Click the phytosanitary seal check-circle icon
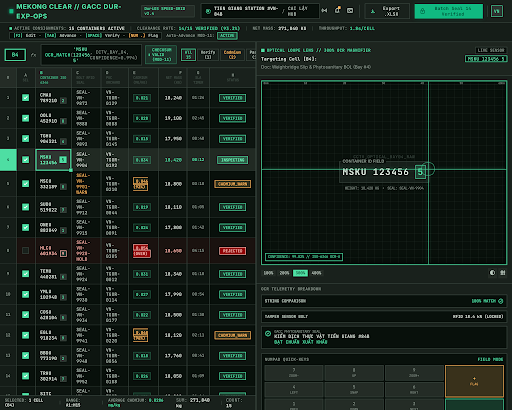 pos(268,333)
